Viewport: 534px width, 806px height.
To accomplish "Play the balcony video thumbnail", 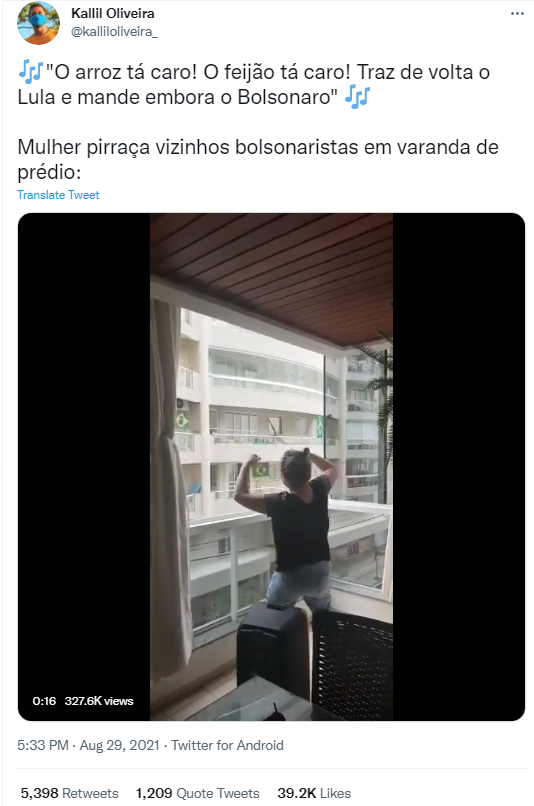I will (x=271, y=467).
